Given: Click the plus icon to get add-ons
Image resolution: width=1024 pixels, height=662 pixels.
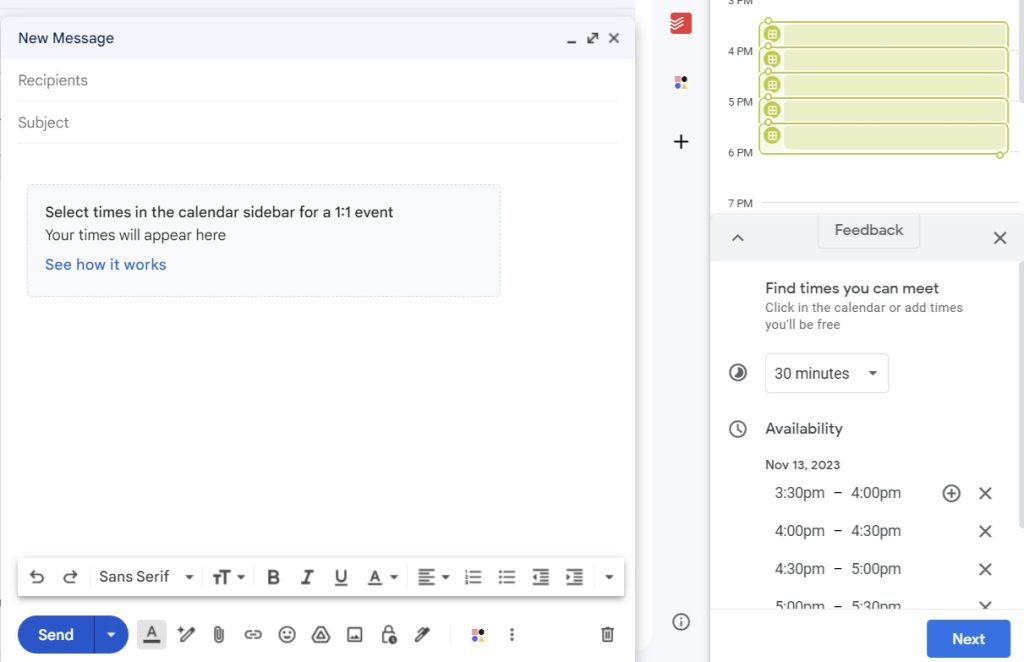Looking at the screenshot, I should [x=681, y=142].
